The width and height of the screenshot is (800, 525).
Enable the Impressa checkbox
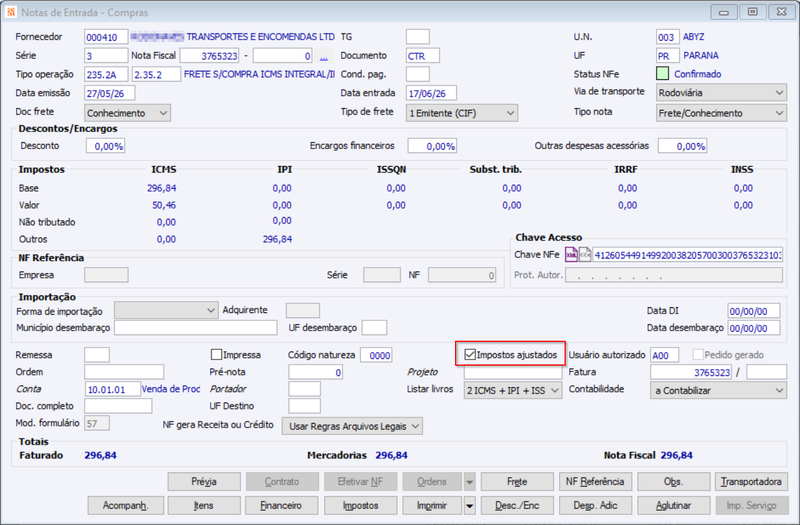pyautogui.click(x=216, y=355)
